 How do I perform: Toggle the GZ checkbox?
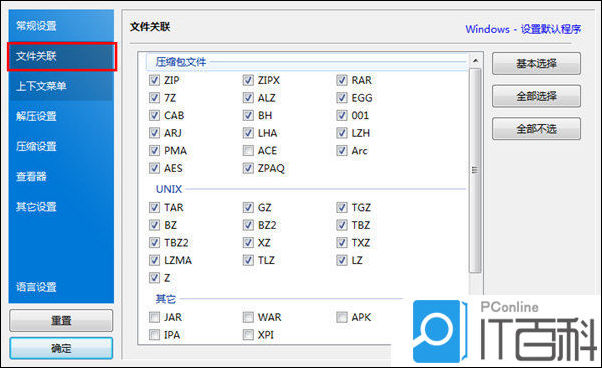click(248, 208)
